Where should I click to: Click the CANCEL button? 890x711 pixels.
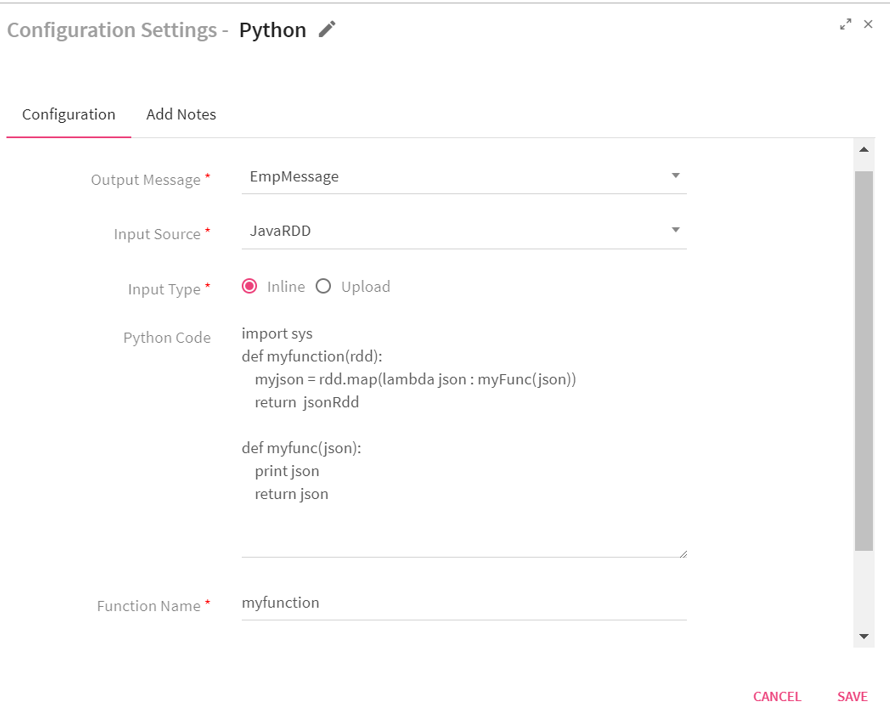coord(776,696)
